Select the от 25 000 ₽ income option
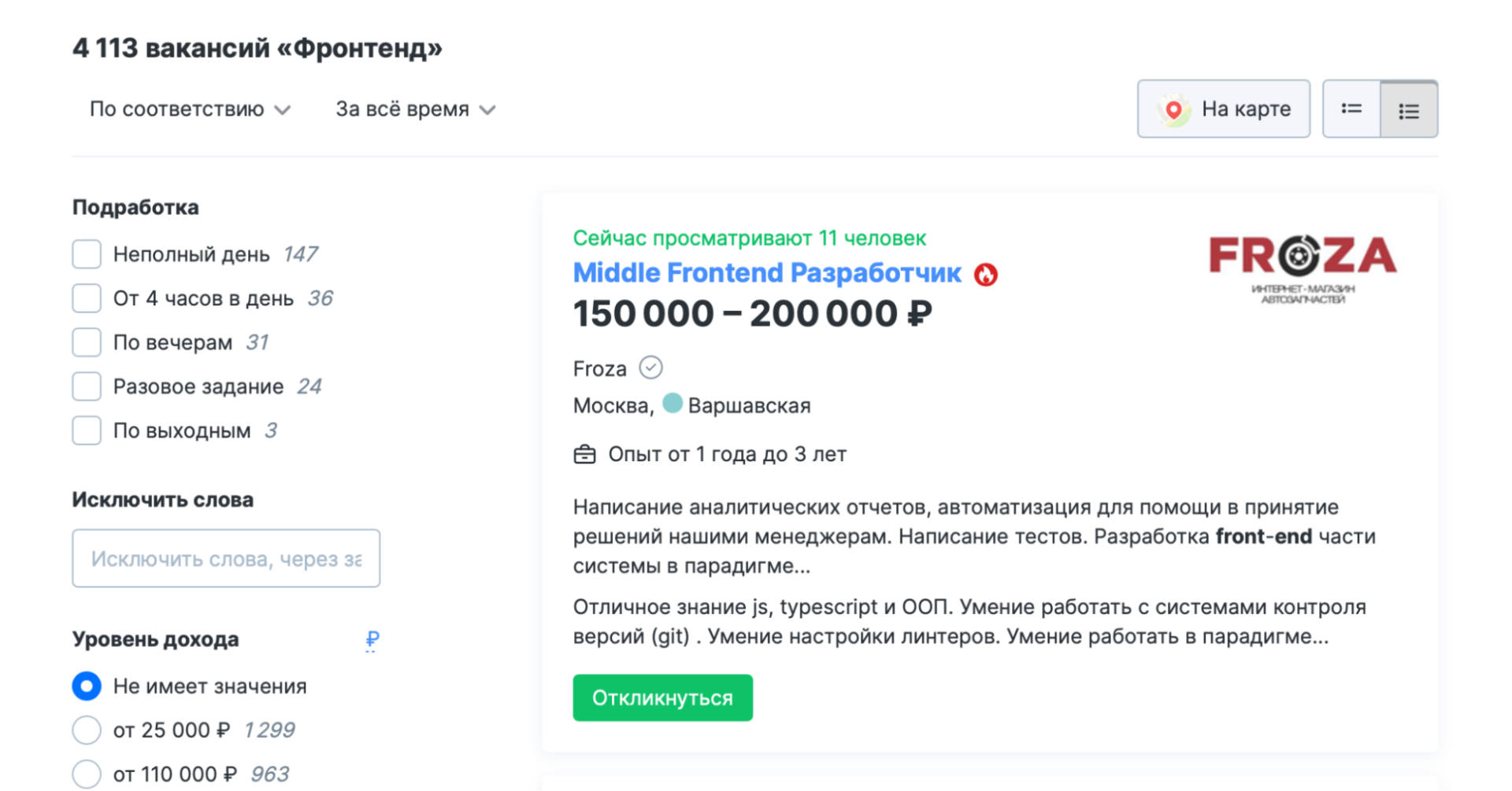The image size is (1512, 791). pos(87,730)
